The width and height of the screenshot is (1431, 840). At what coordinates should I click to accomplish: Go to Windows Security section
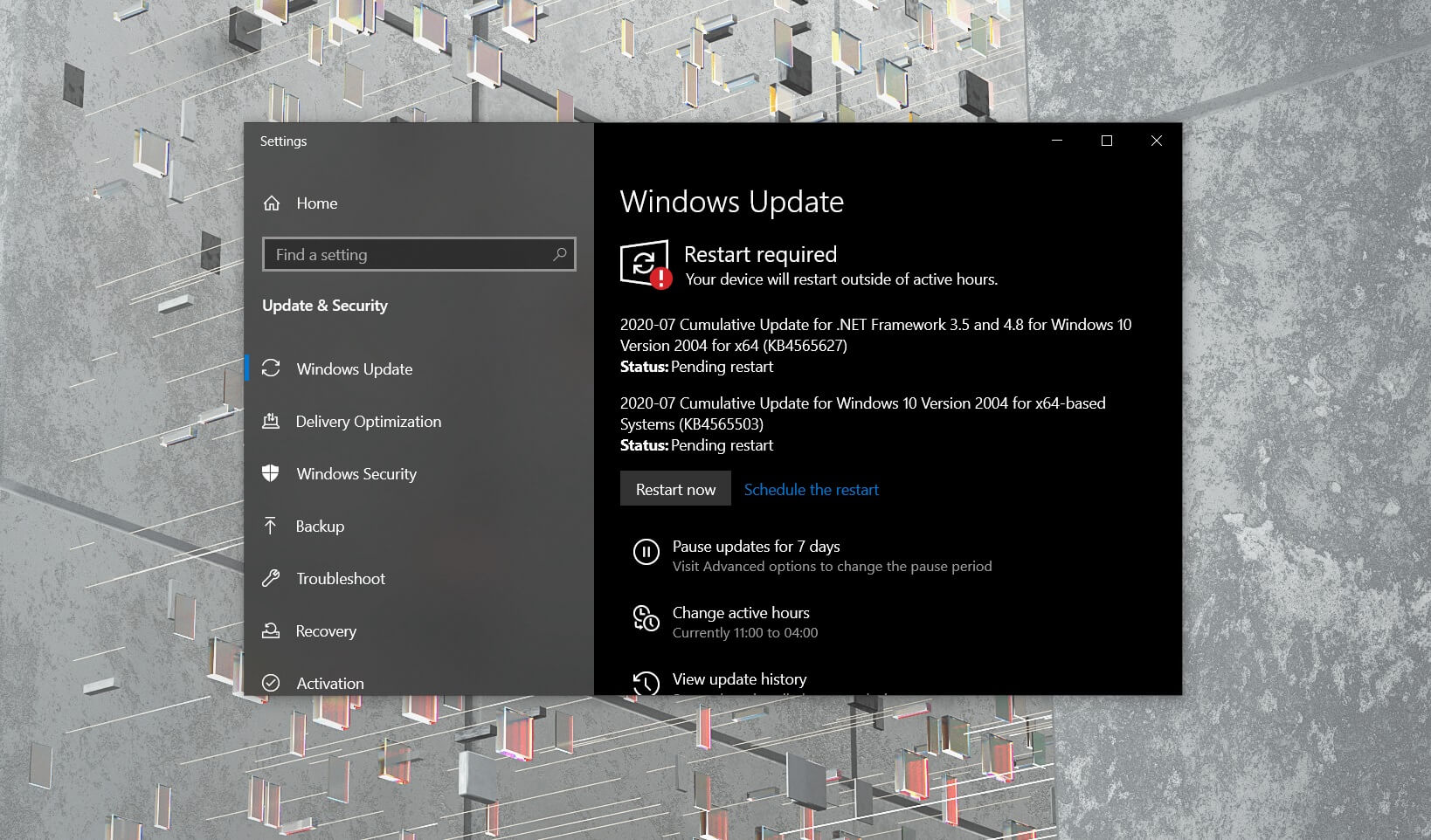(x=356, y=473)
